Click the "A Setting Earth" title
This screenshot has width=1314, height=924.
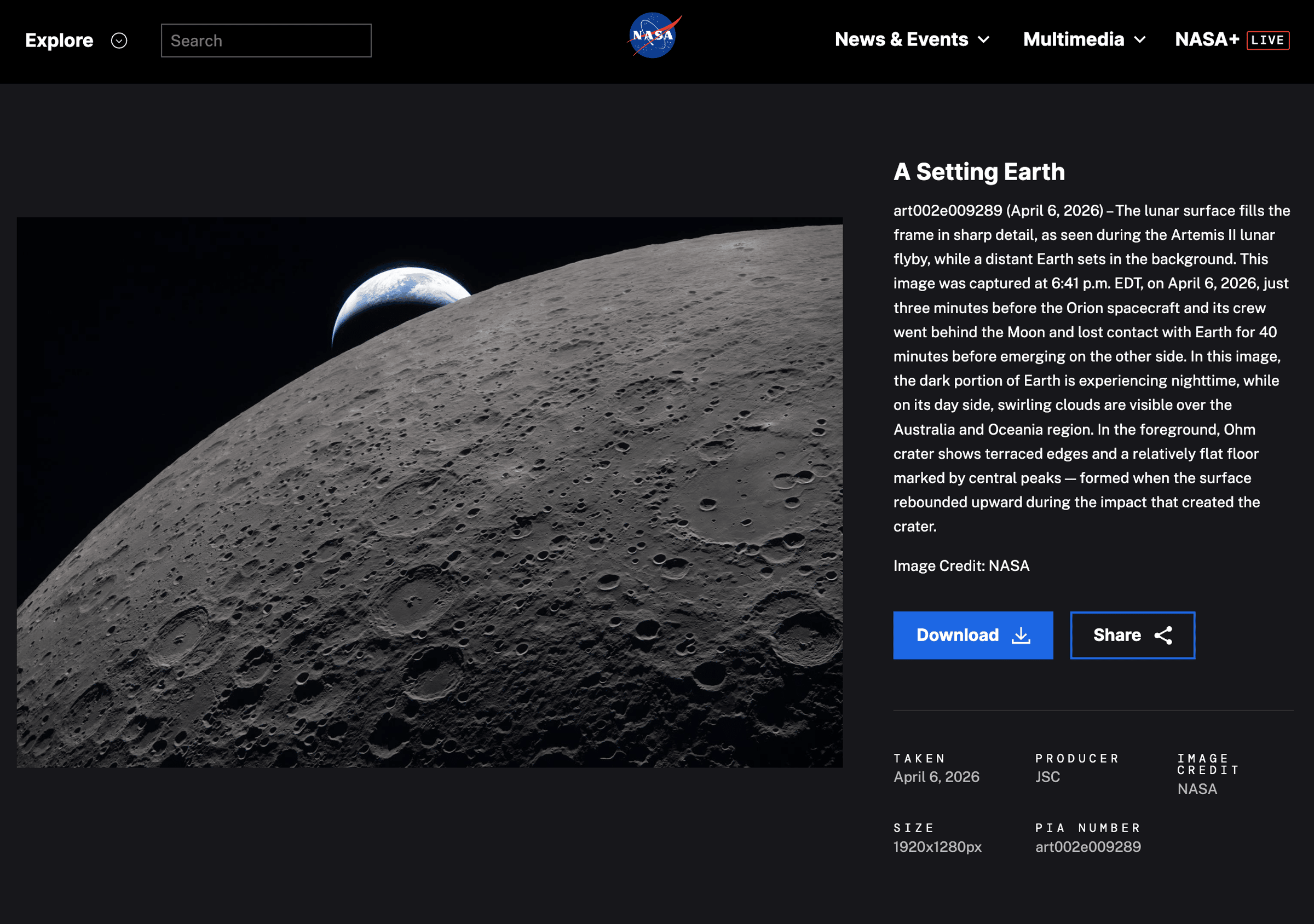coord(978,172)
